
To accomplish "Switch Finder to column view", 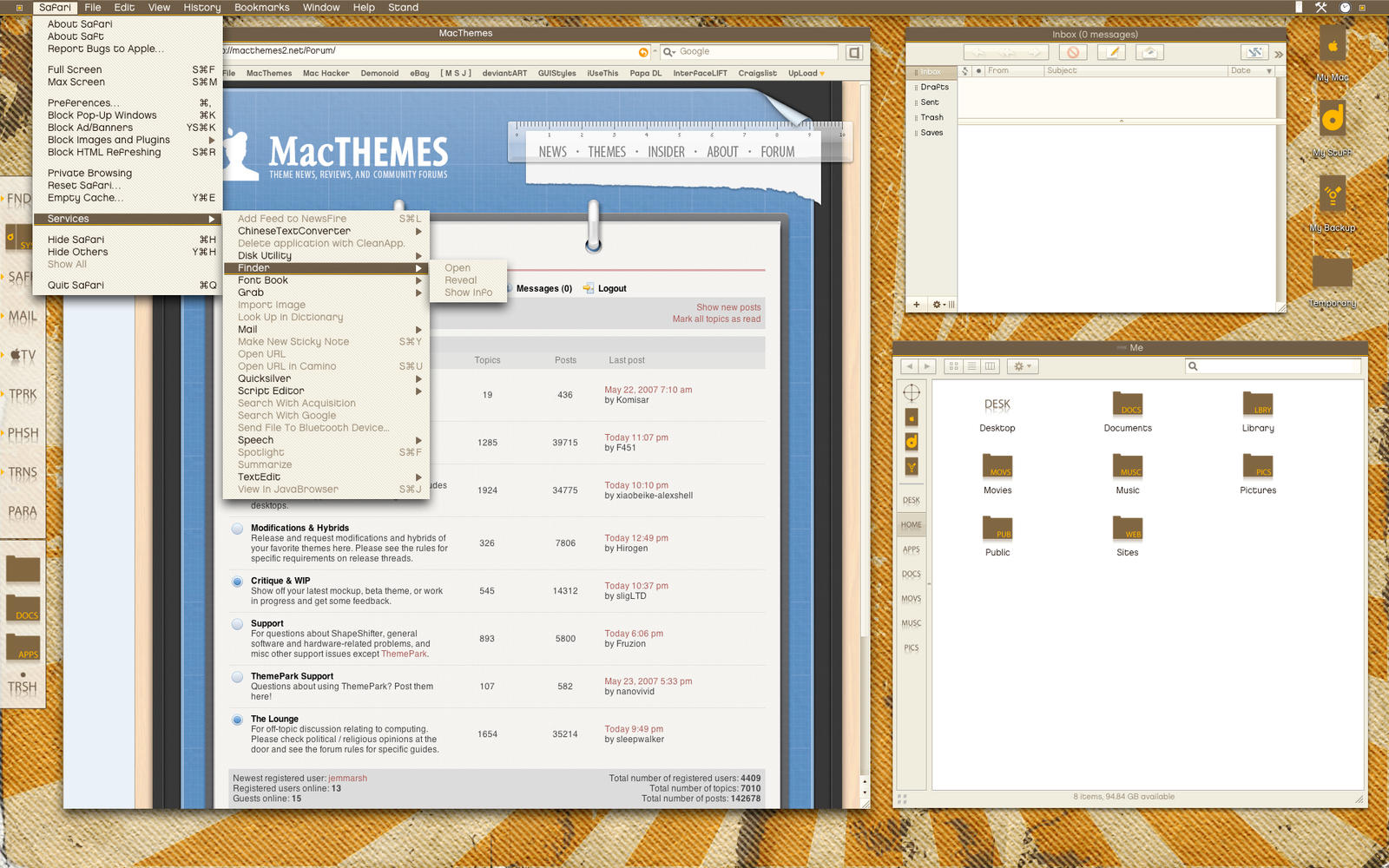I will click(990, 366).
